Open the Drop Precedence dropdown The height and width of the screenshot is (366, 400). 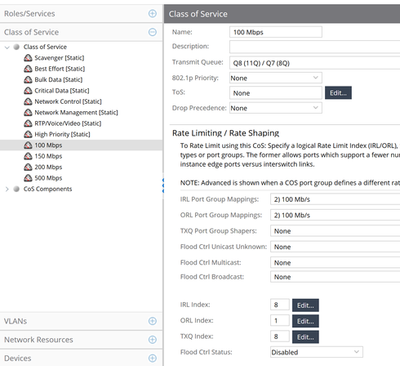point(275,108)
